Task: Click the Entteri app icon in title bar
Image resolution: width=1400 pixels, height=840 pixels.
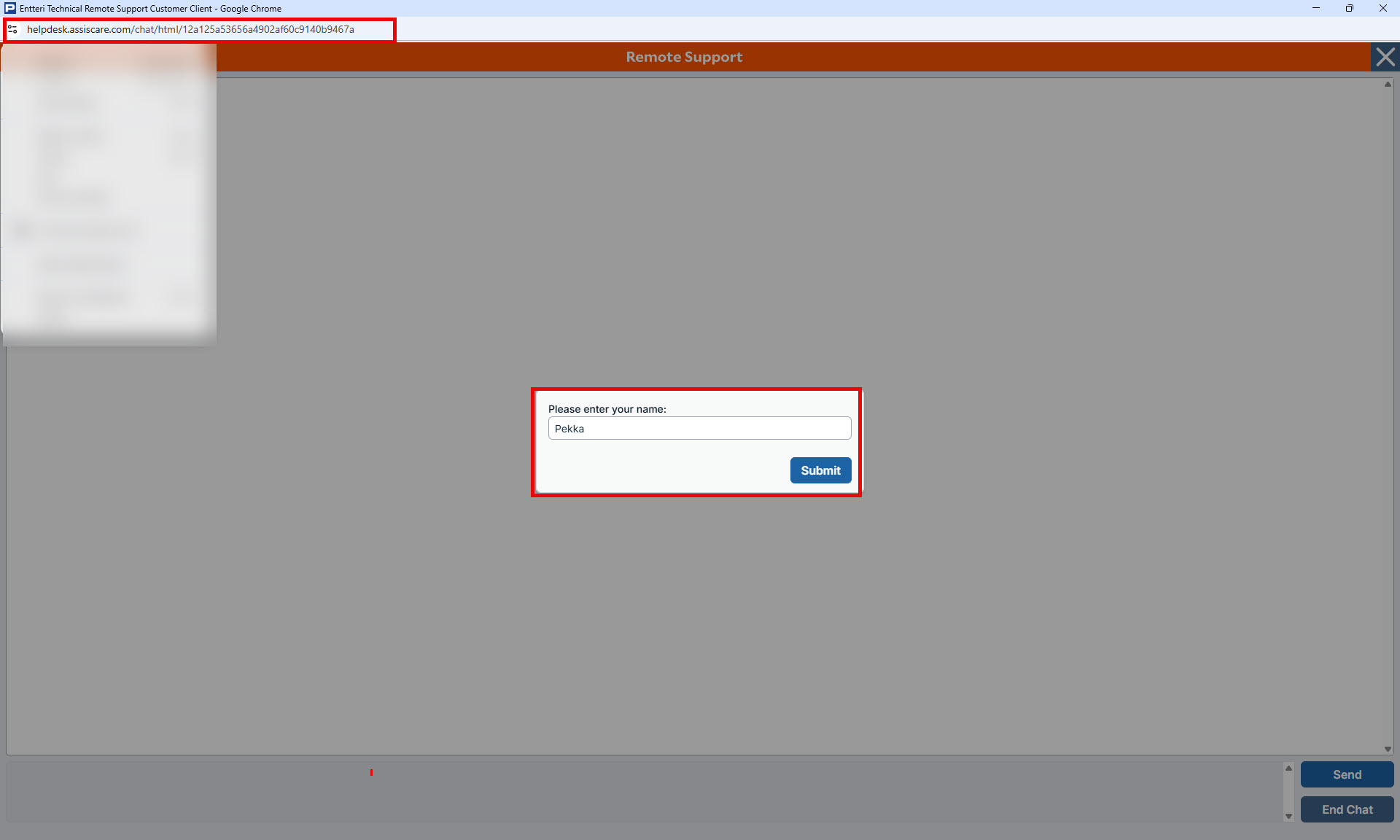Action: tap(10, 8)
